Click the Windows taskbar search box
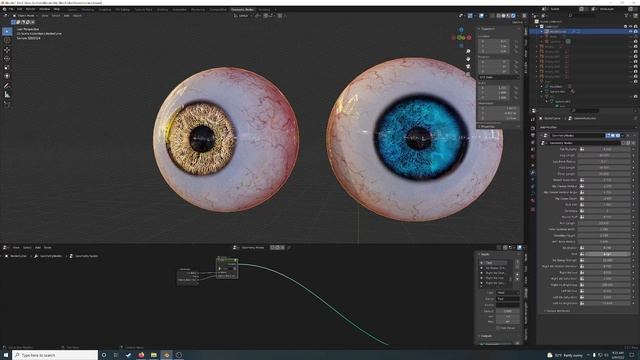Viewport: 640px width, 360px height. (x=55, y=355)
